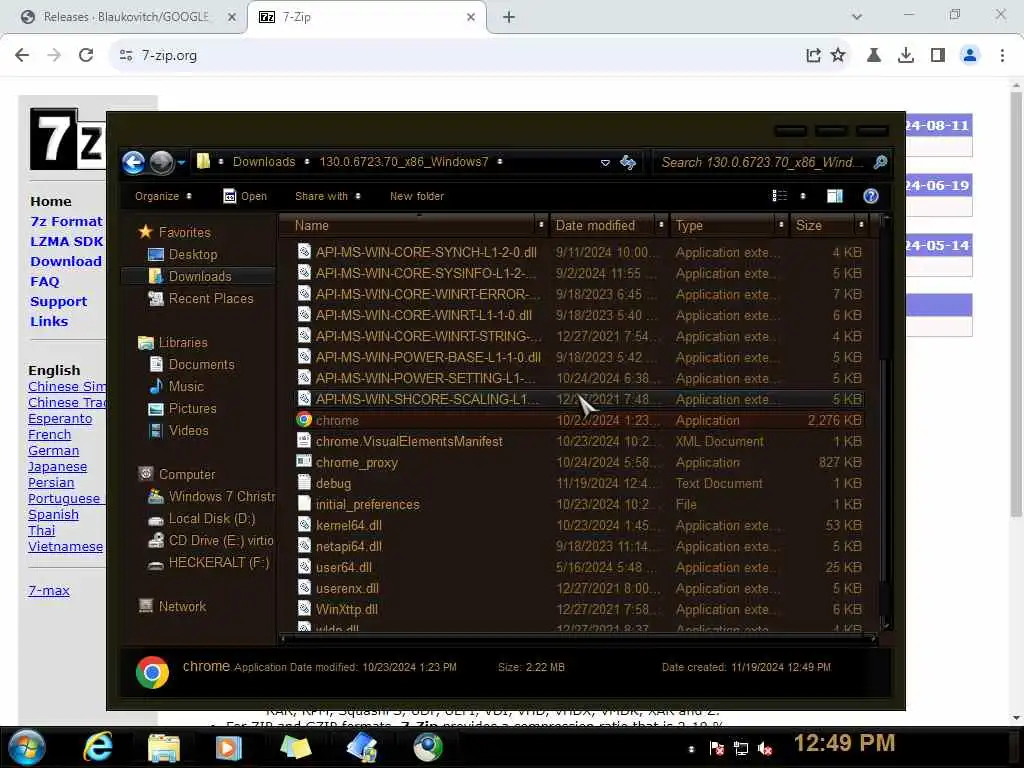Open Date modified column filter dropdown
Screen dimensions: 1024x768
661,225
